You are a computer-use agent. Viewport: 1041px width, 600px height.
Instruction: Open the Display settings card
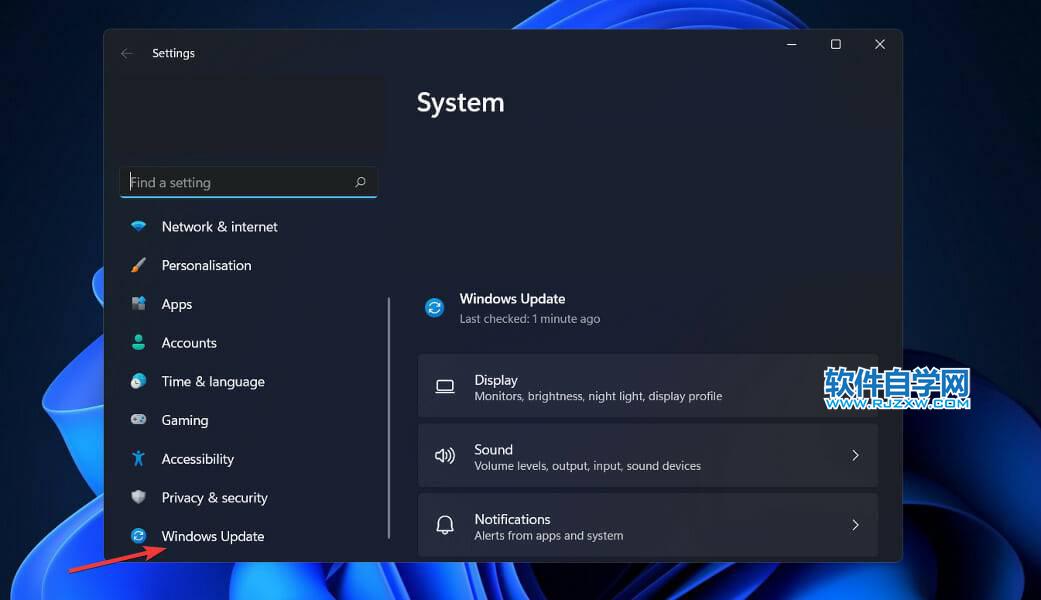(x=648, y=386)
